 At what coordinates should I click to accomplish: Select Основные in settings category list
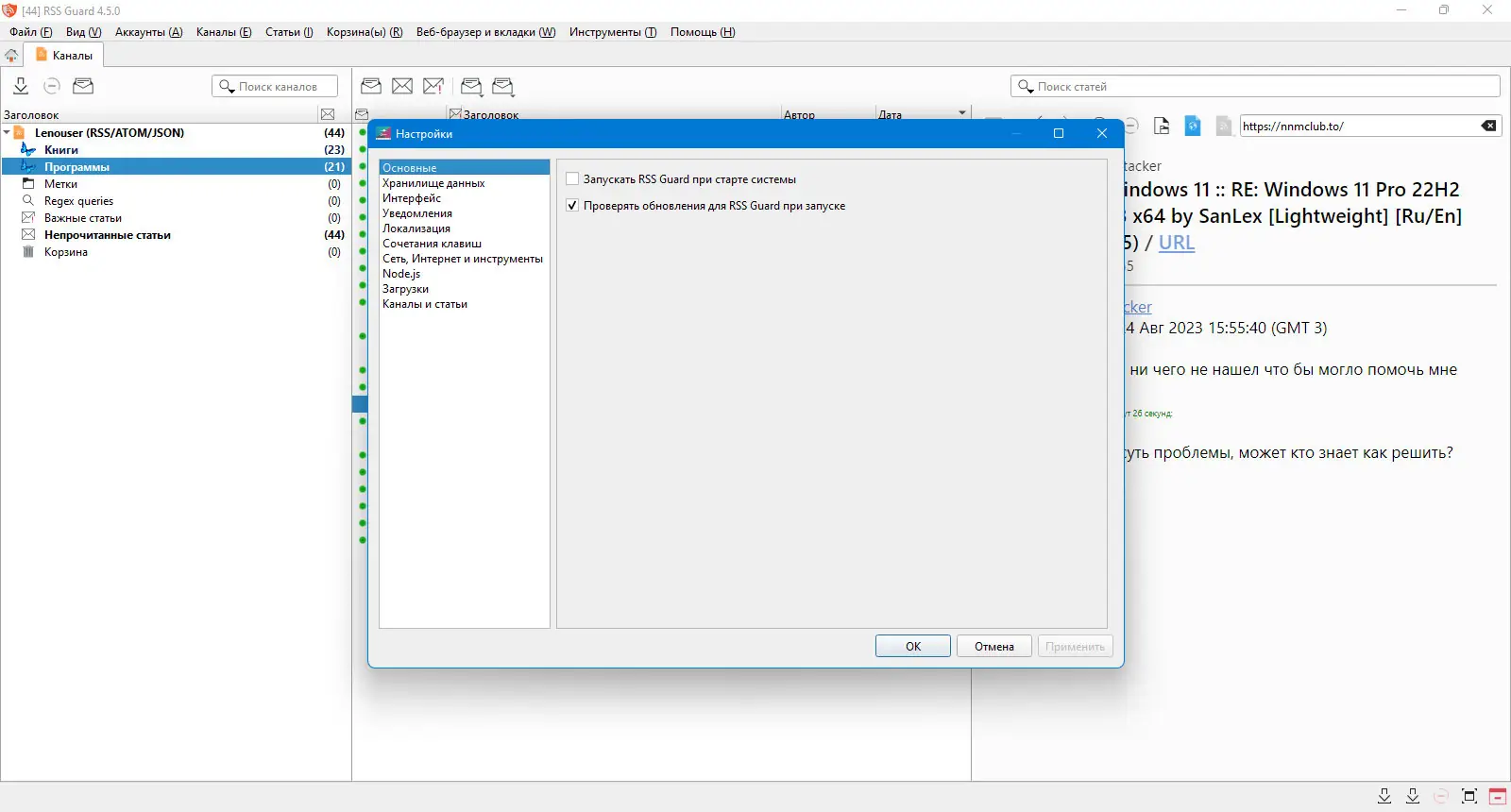coord(464,168)
